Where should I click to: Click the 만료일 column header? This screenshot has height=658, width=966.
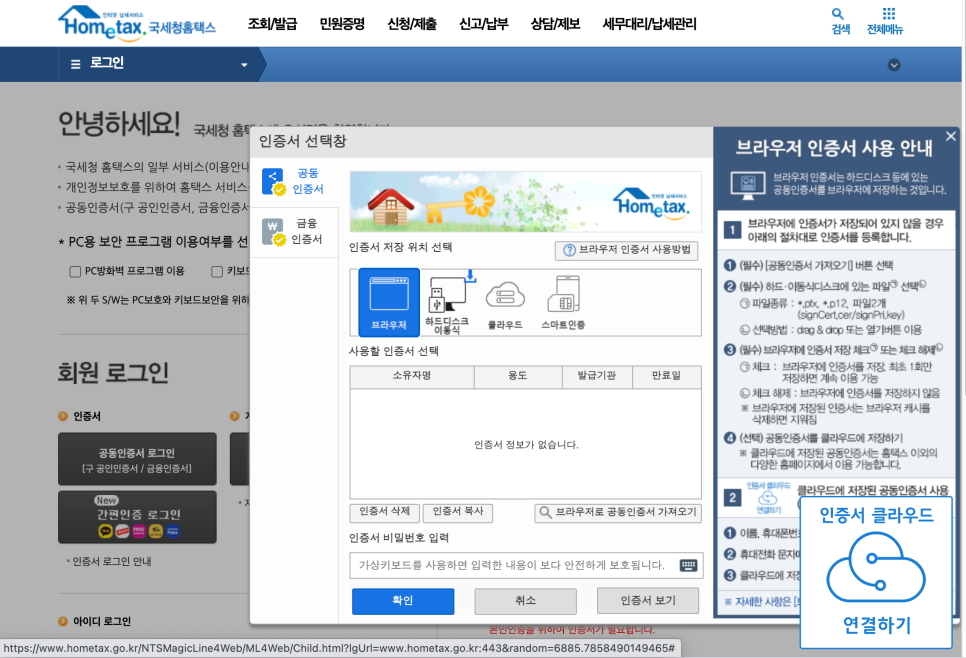point(667,376)
